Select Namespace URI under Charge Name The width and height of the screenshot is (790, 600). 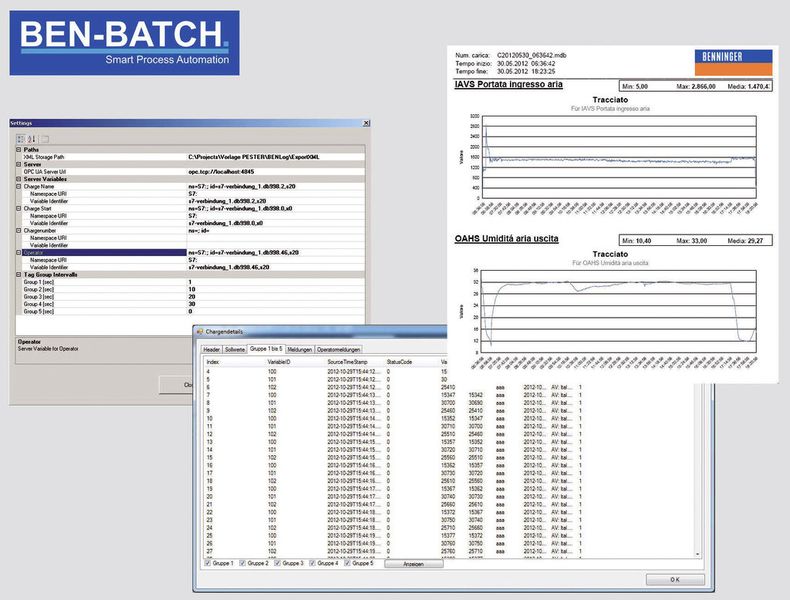(48, 194)
